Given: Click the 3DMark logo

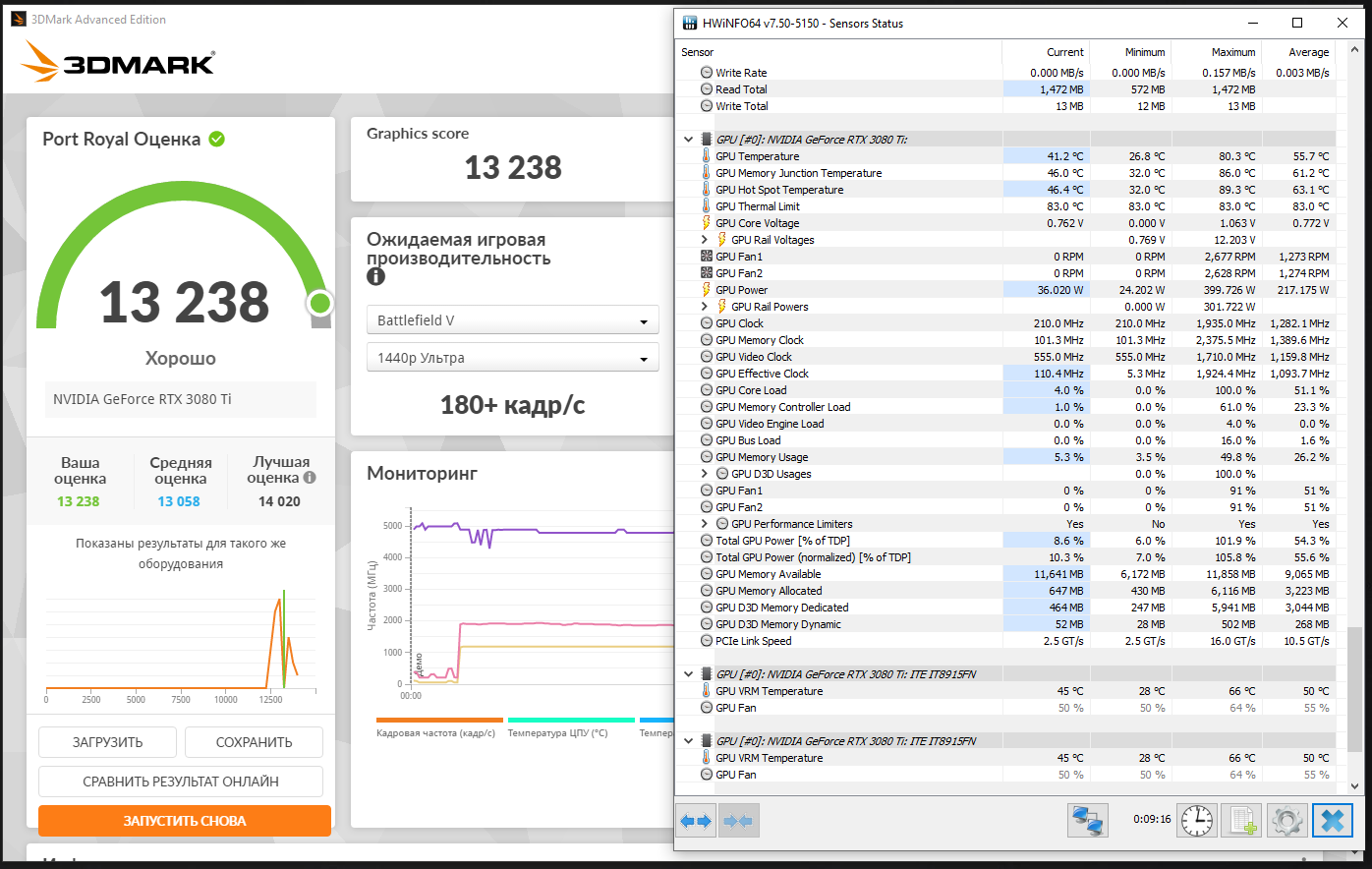Looking at the screenshot, I should (118, 62).
